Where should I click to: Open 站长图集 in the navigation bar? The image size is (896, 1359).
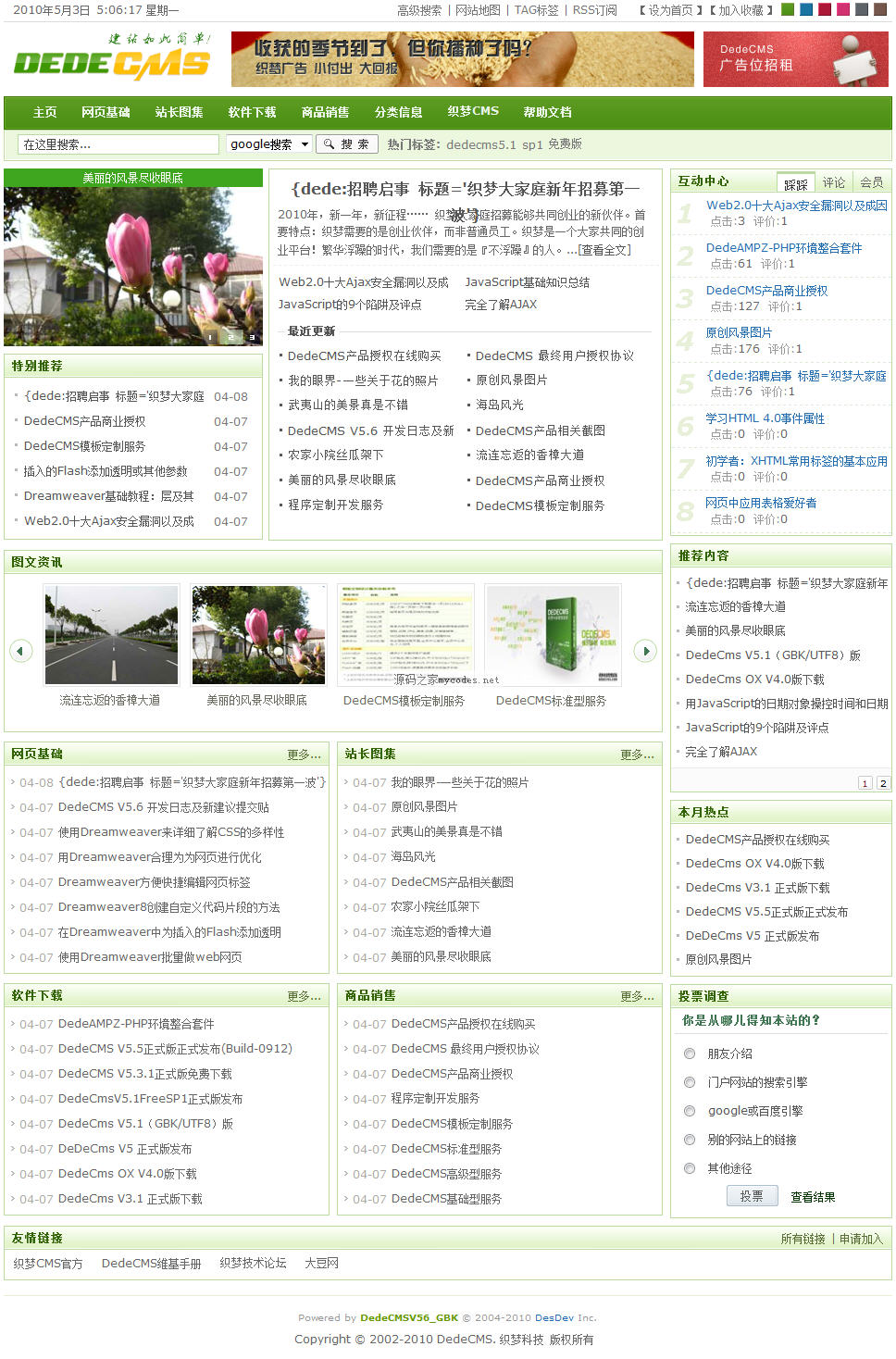[179, 112]
